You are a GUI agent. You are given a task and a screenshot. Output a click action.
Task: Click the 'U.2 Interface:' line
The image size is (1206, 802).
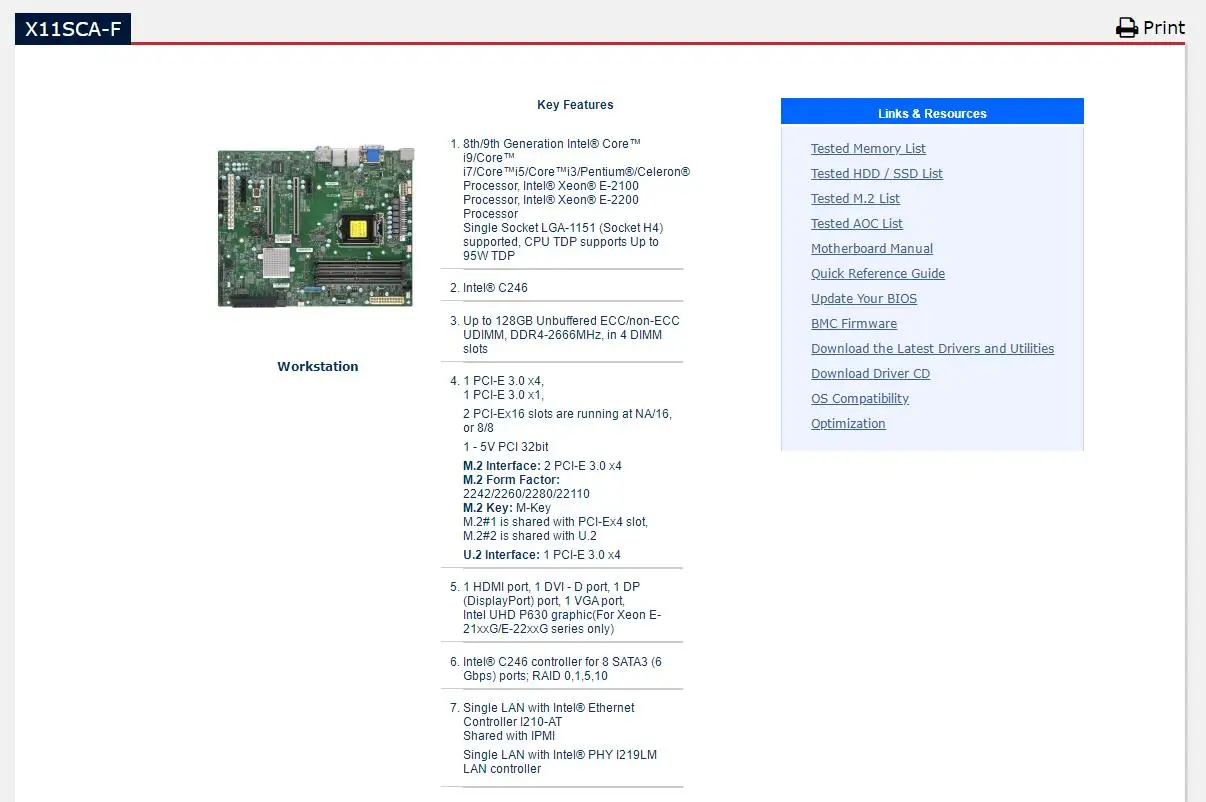[x=542, y=555]
